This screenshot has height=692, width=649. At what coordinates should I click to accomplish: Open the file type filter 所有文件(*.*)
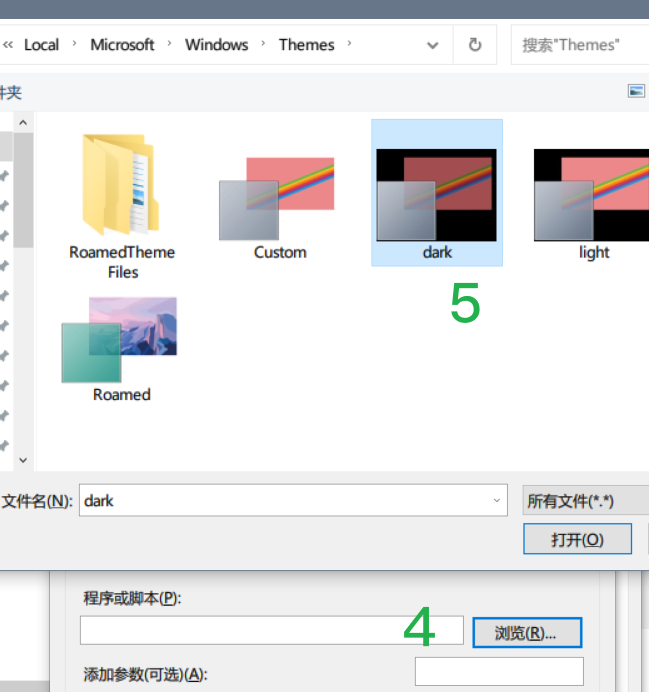coord(585,500)
